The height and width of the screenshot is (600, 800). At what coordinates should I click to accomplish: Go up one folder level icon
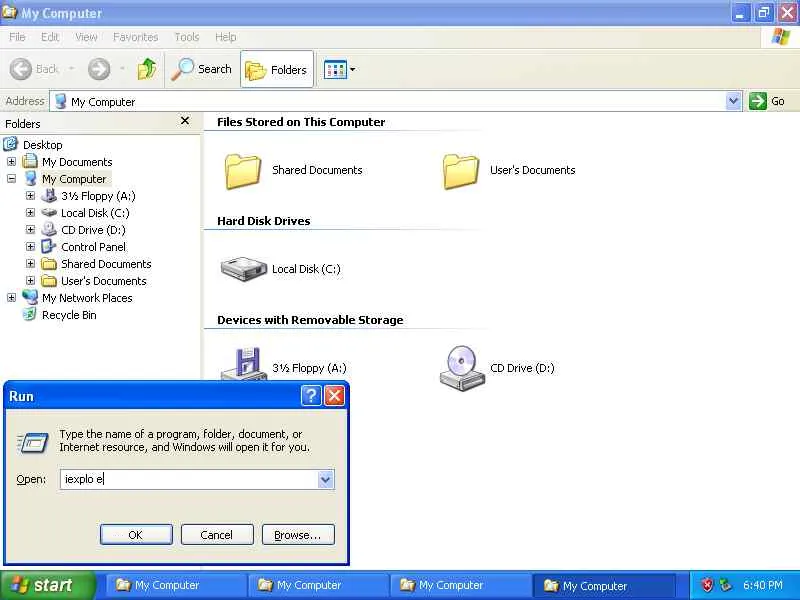point(147,69)
